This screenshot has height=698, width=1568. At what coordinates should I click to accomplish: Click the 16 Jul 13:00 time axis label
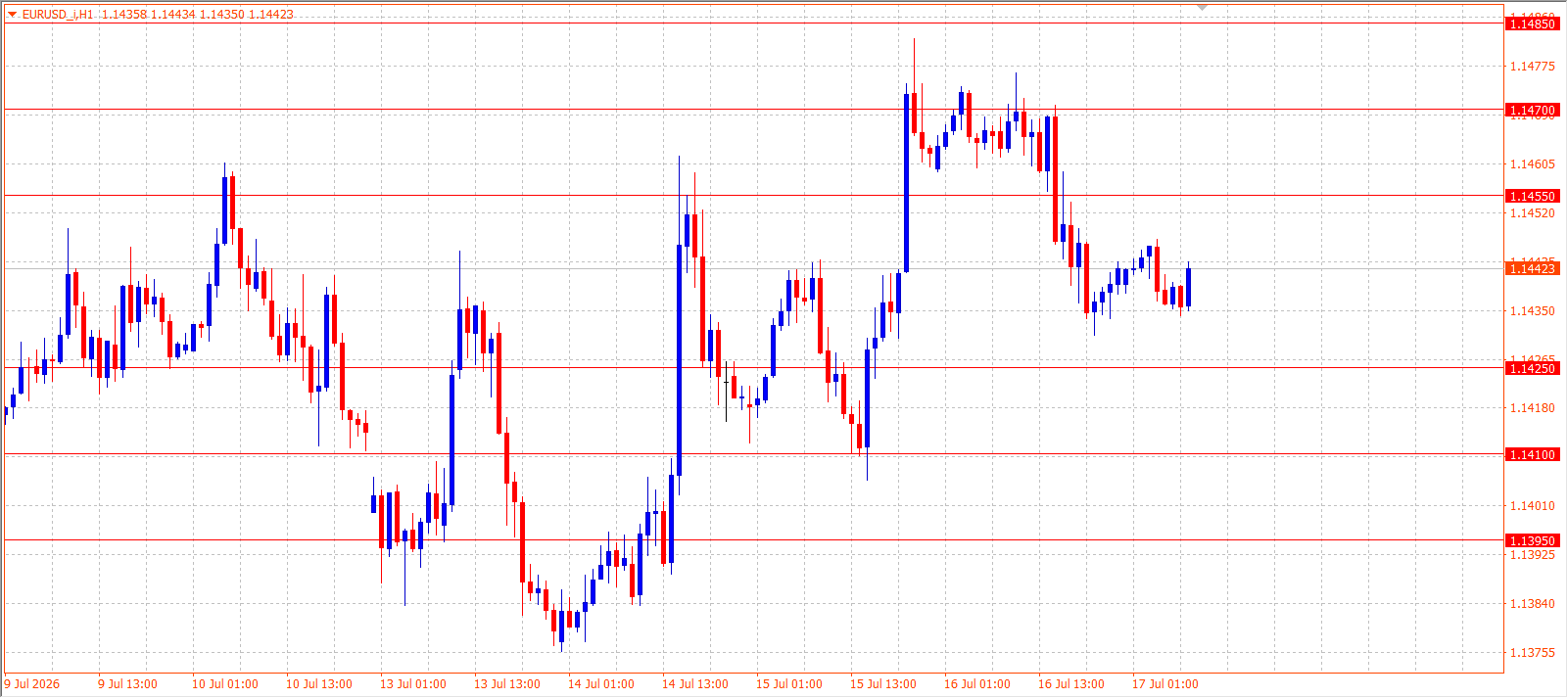tap(1071, 684)
